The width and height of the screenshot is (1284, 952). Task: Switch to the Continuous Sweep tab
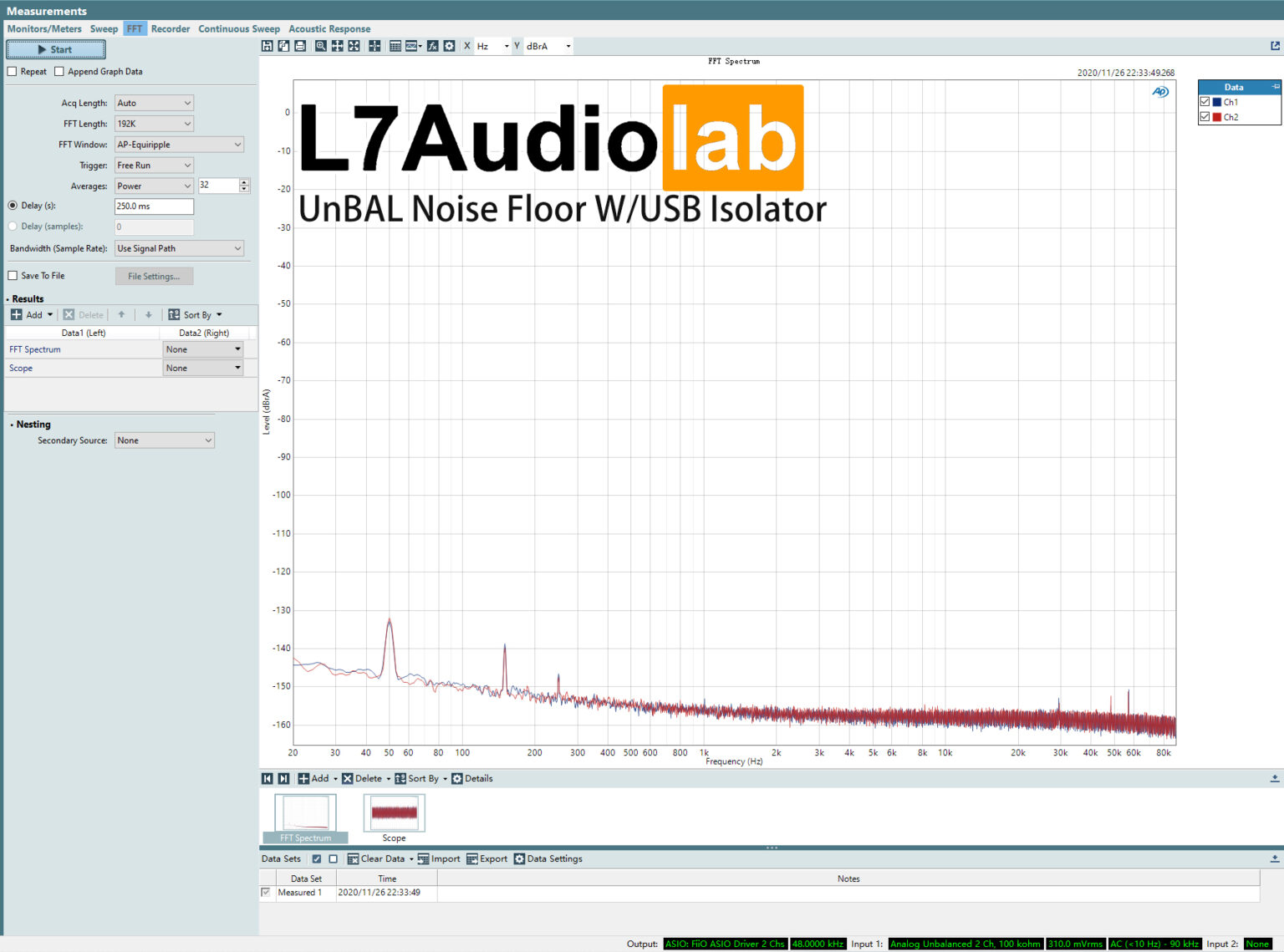pyautogui.click(x=239, y=28)
